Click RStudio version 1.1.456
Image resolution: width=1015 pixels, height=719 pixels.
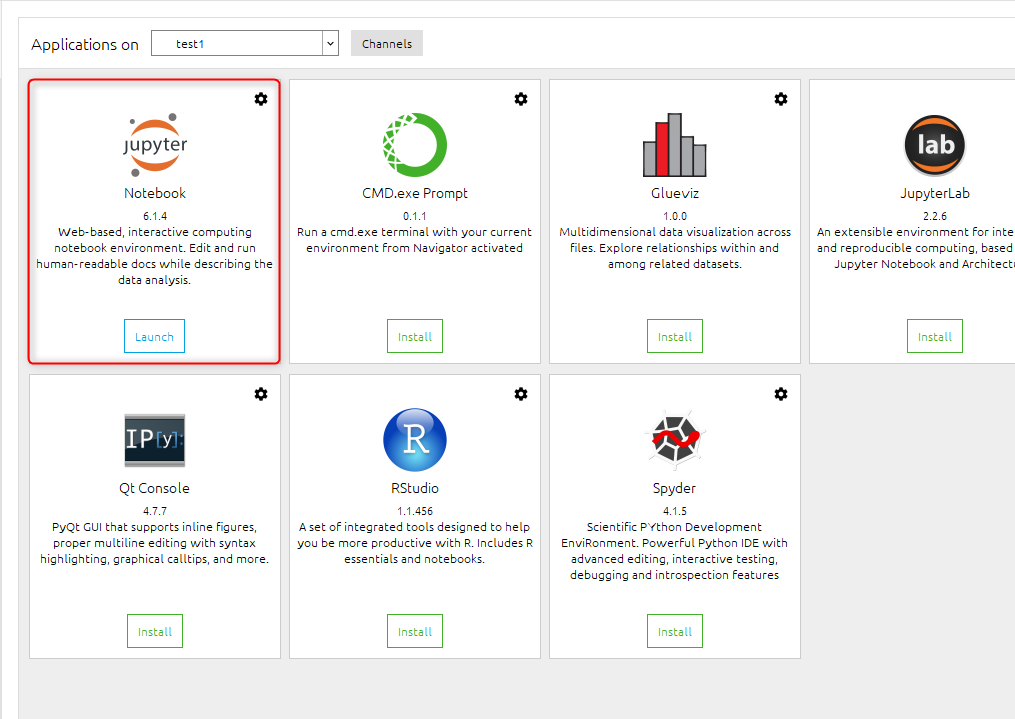(415, 511)
